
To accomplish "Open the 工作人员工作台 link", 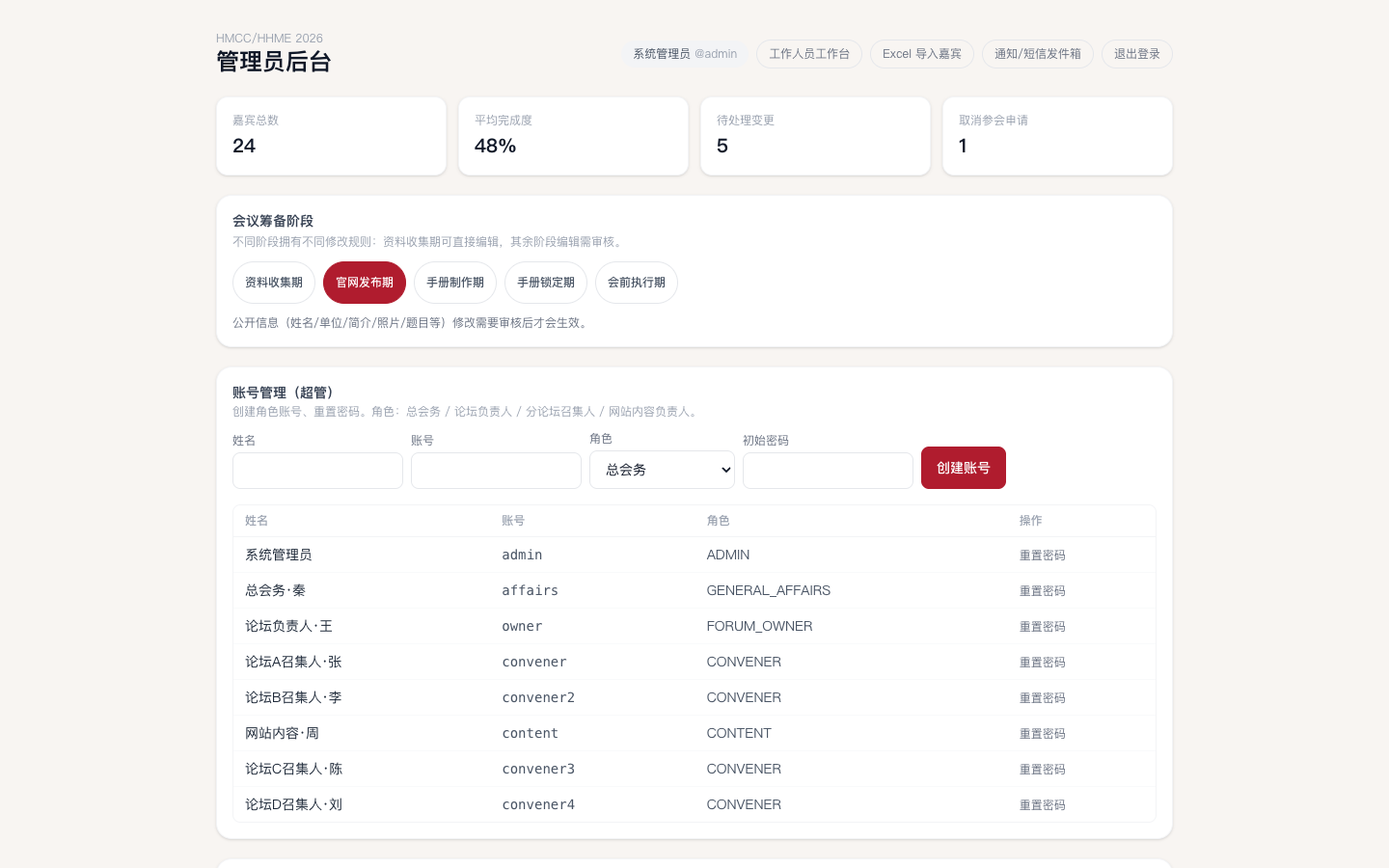I will coord(808,54).
